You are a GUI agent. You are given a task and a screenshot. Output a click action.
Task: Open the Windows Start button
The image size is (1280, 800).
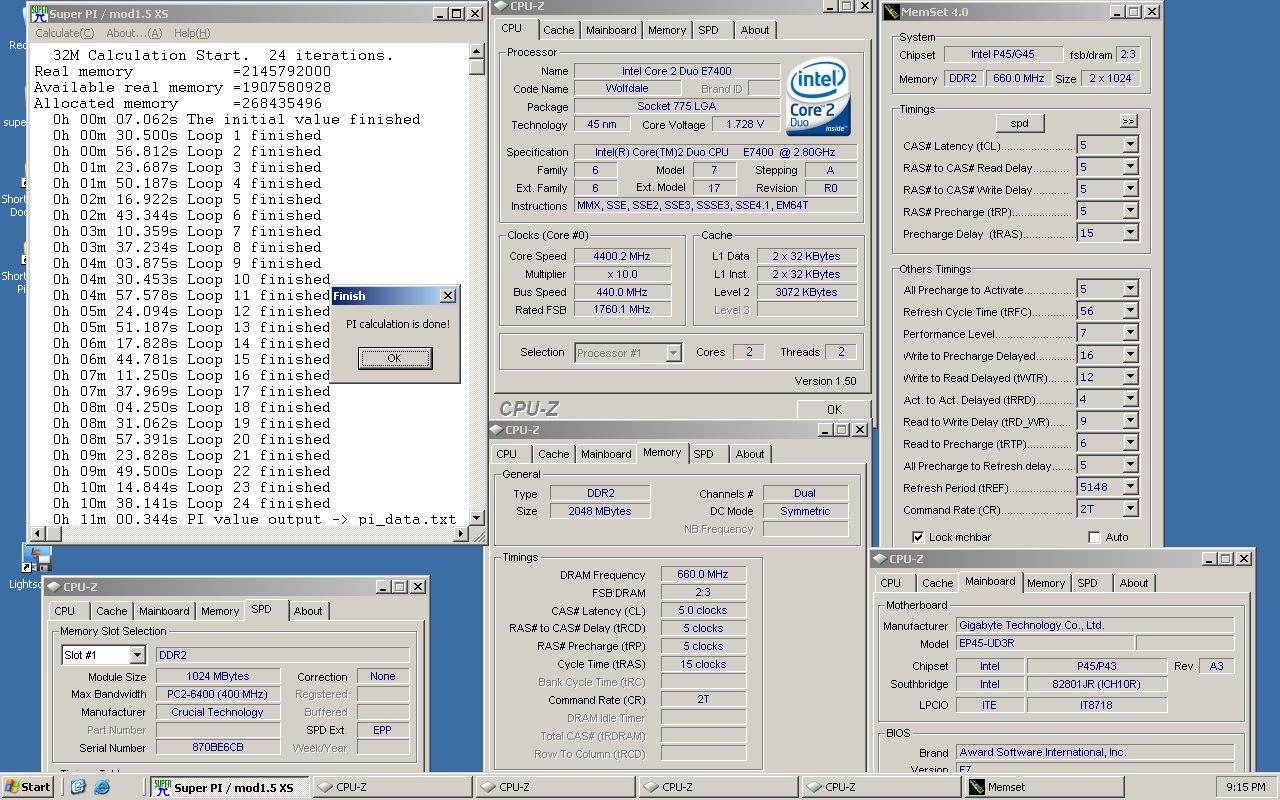pos(28,787)
